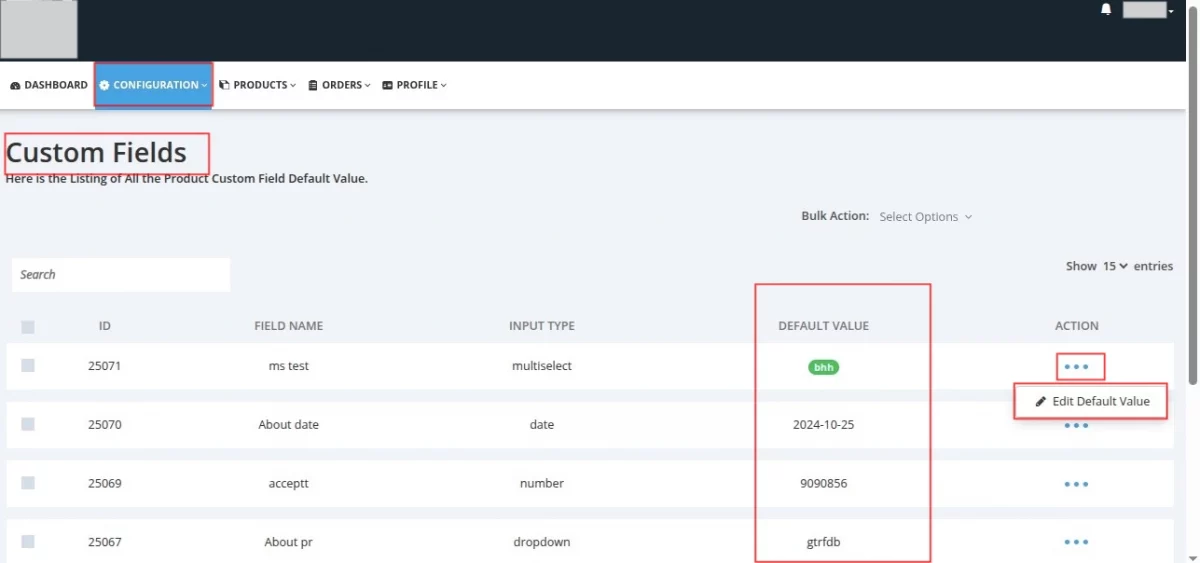Open action dots for About pr row

(1077, 542)
